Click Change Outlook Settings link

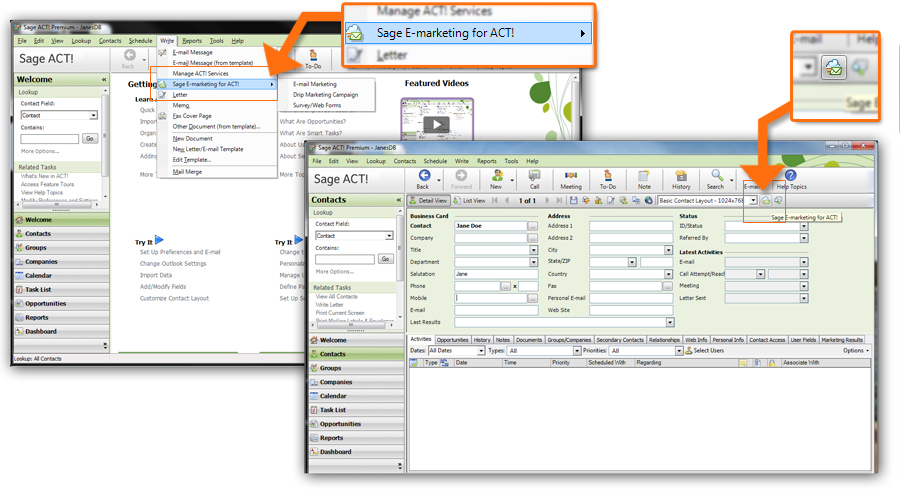tap(173, 264)
